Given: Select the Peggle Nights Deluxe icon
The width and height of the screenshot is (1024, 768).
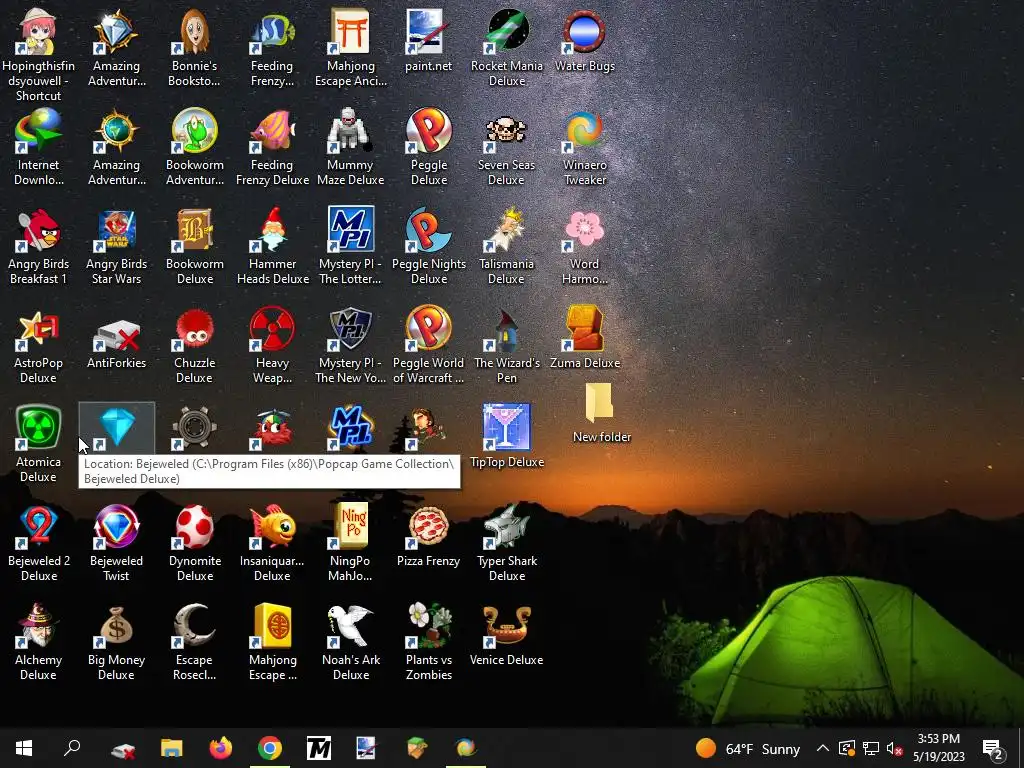Looking at the screenshot, I should 428,230.
